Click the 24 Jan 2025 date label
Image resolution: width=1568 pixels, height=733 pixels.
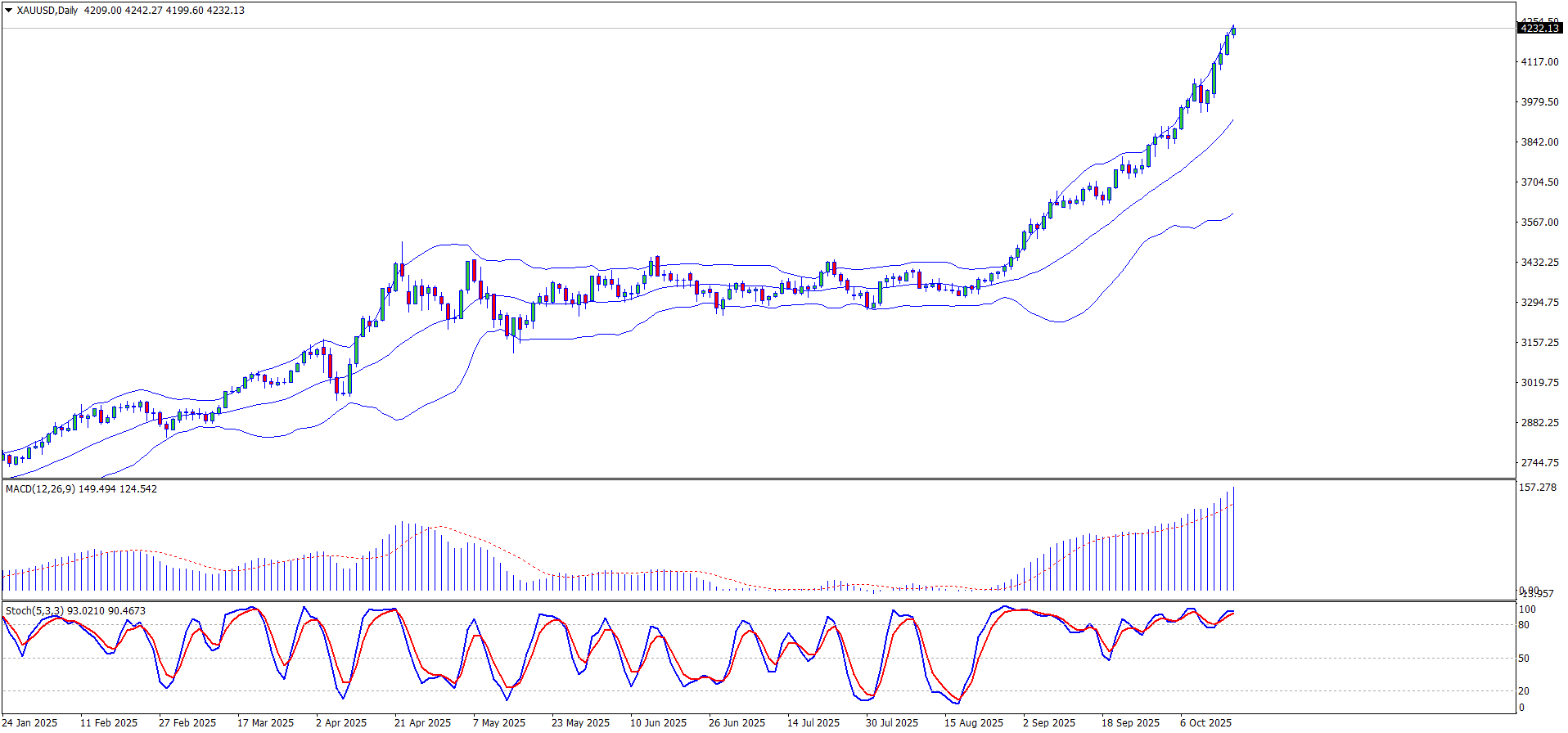pyautogui.click(x=30, y=722)
